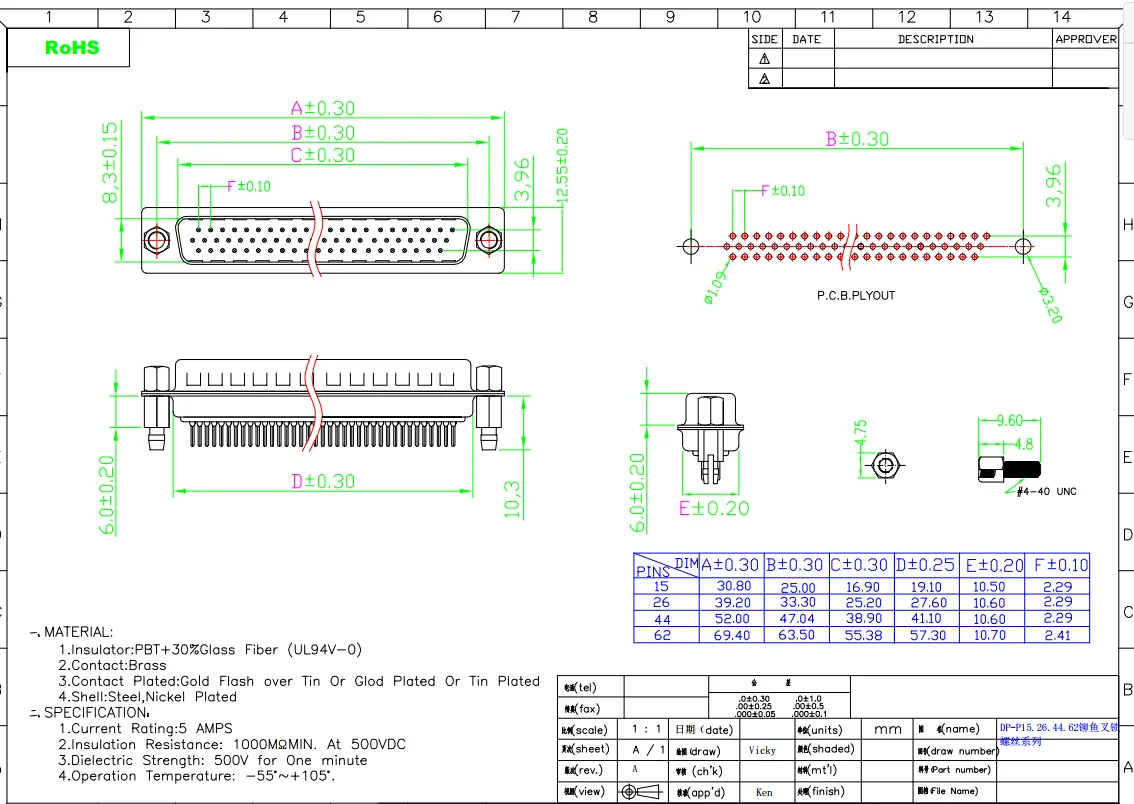Click the #4-40 UNC screw lock drawing

coord(1003,468)
